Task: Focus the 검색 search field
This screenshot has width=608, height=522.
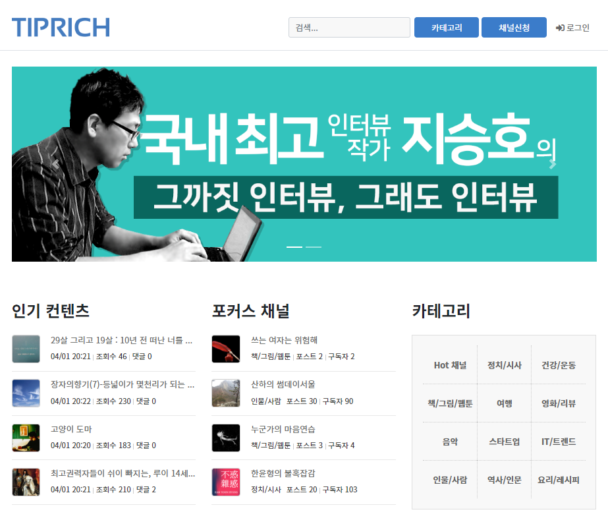Action: 349,28
